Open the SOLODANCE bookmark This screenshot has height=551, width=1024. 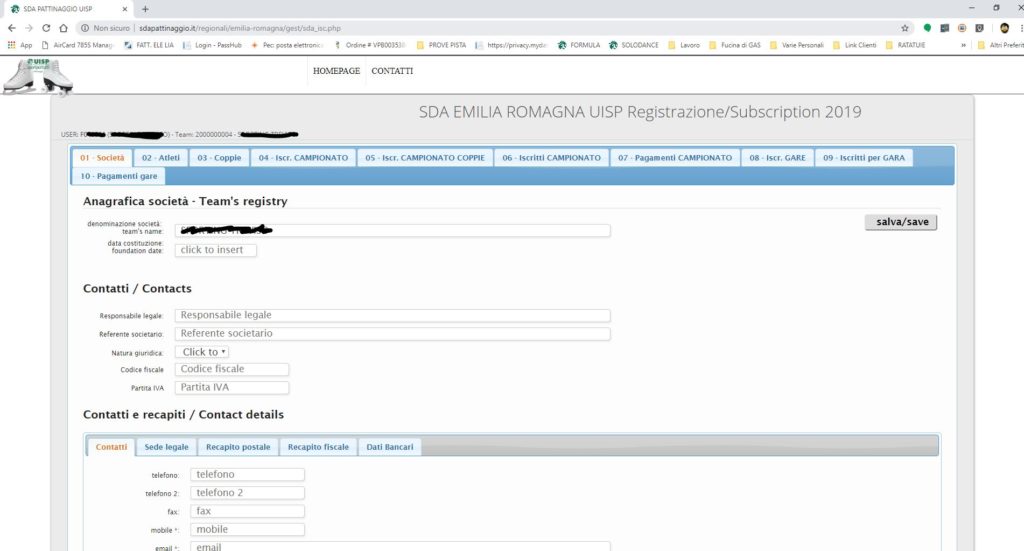click(x=633, y=45)
